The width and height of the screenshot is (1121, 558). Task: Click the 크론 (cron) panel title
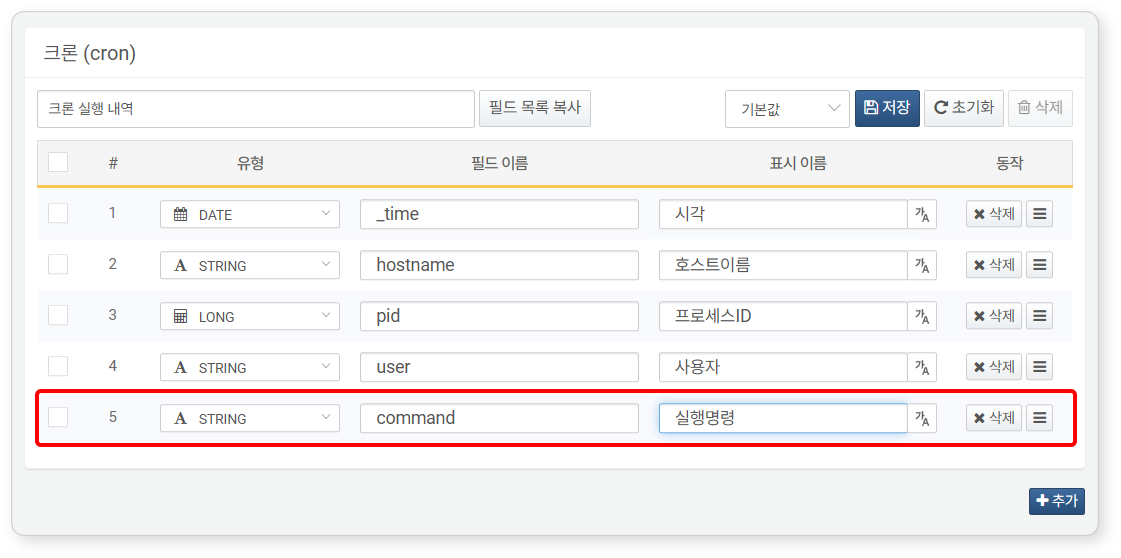pyautogui.click(x=90, y=54)
